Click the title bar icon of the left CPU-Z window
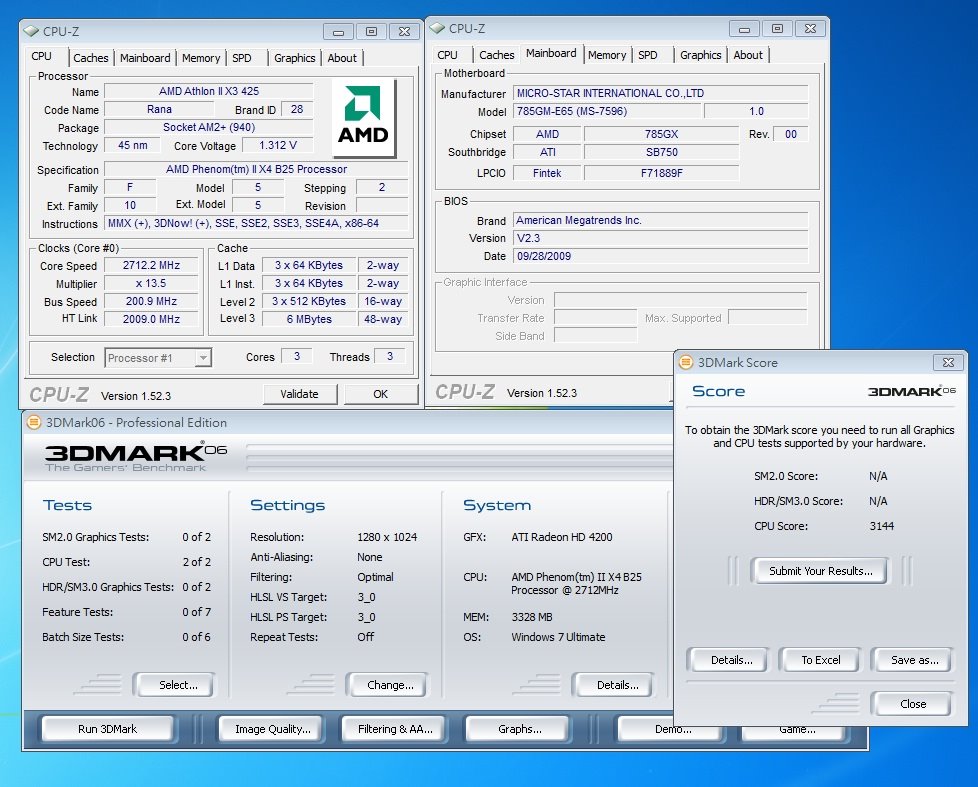The width and height of the screenshot is (978, 787). 31,31
